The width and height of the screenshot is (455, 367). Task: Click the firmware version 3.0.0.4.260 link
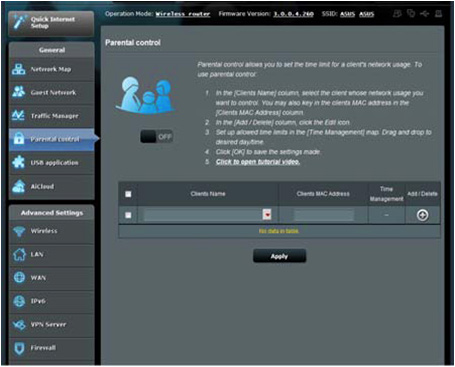point(293,14)
